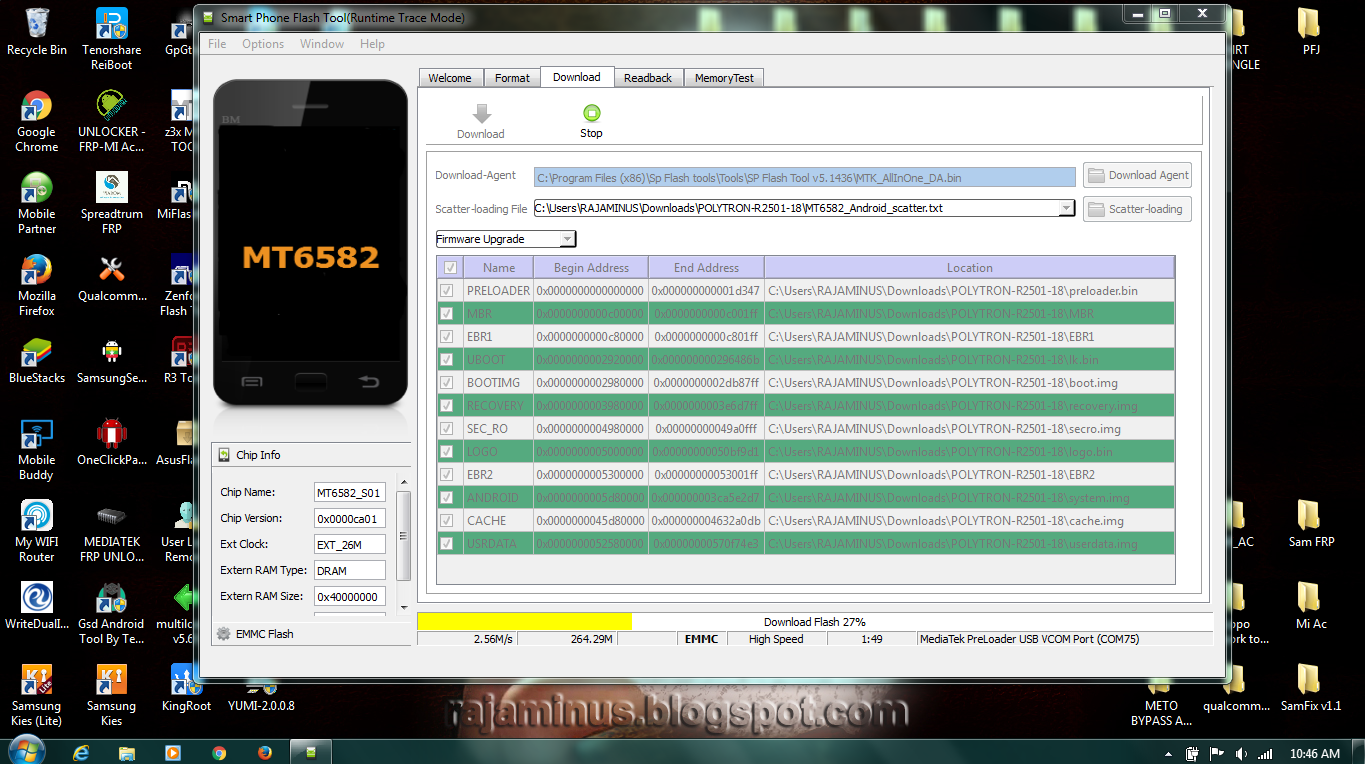This screenshot has height=764, width=1365.
Task: Open Sam FRP folder on desktop
Action: coord(1311,524)
